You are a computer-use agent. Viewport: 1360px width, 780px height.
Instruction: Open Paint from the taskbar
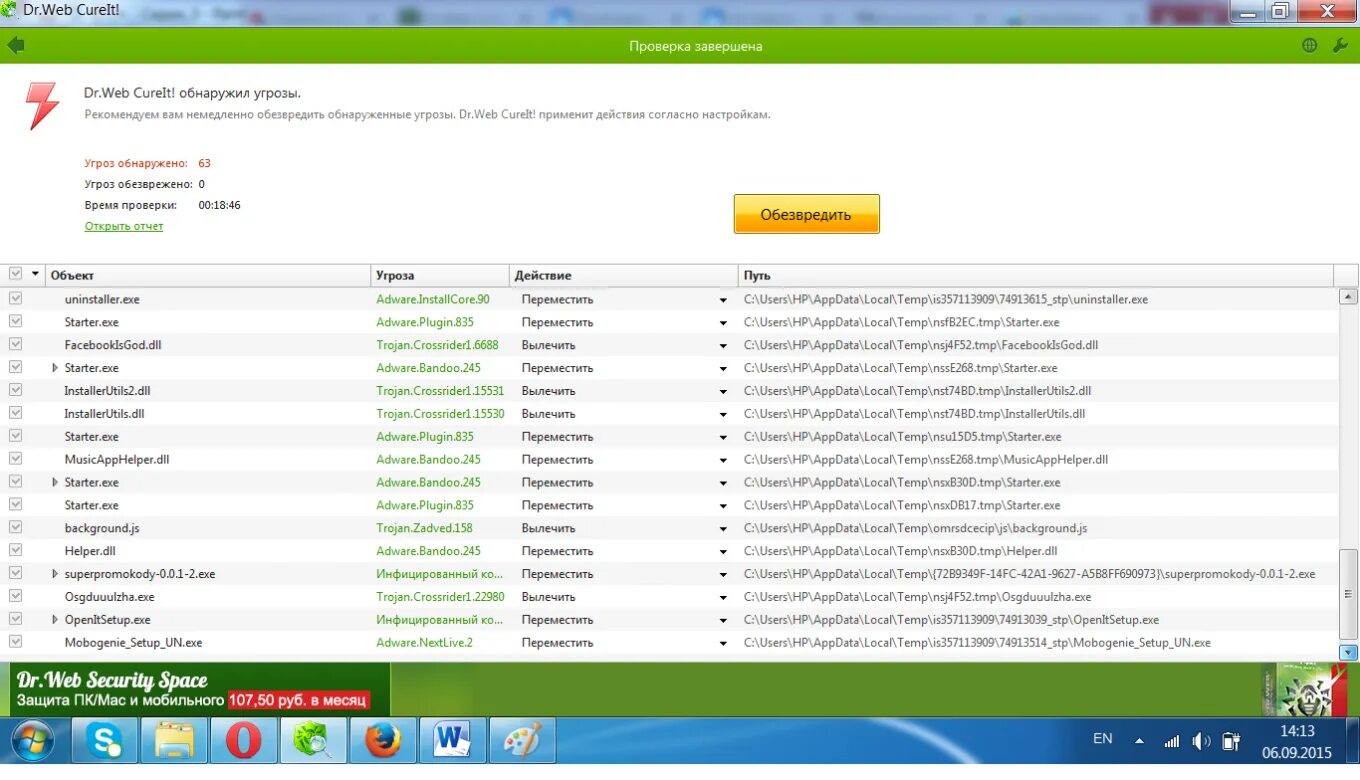[x=521, y=741]
